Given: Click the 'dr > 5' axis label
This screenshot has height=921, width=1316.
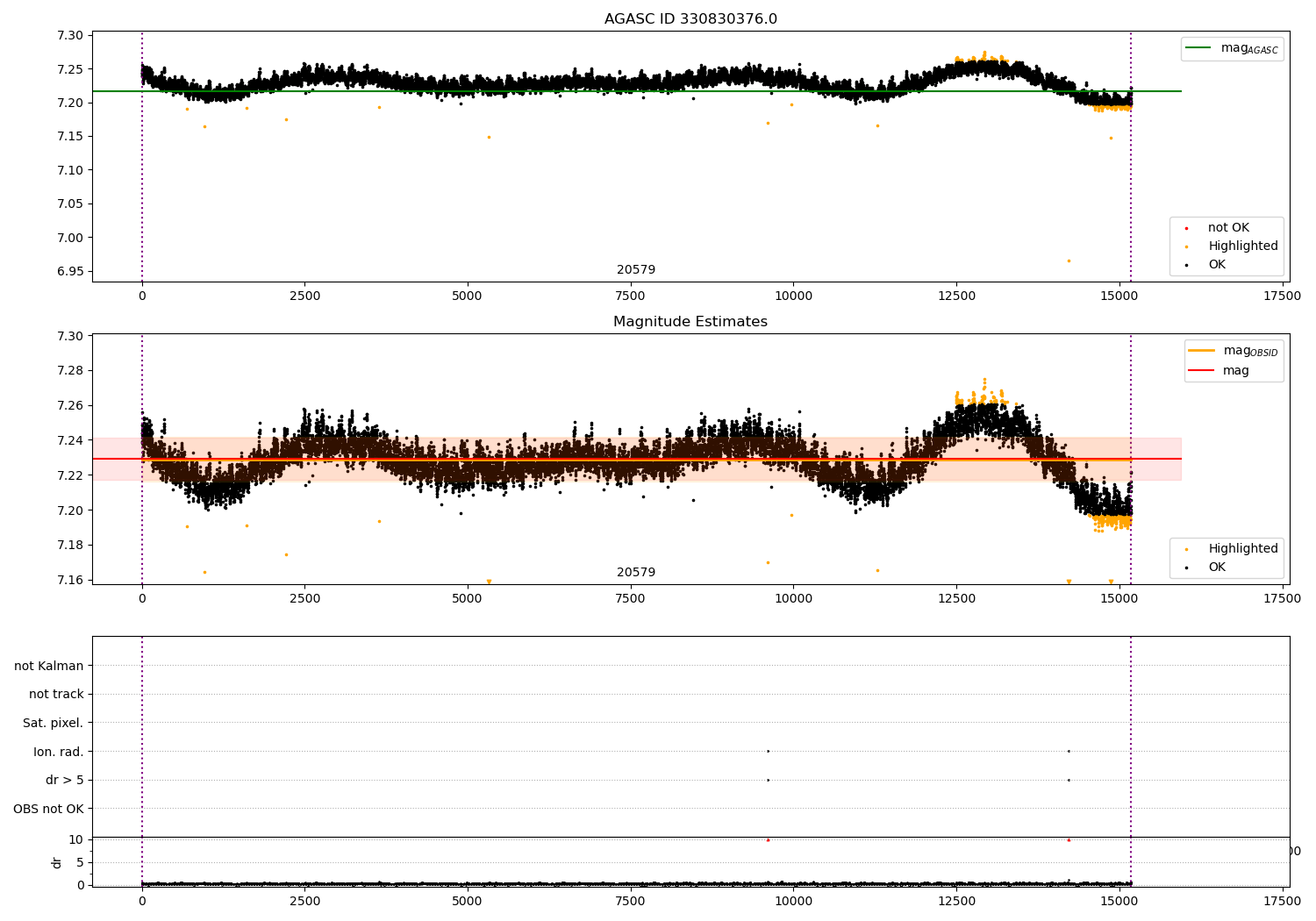Looking at the screenshot, I should (65, 781).
